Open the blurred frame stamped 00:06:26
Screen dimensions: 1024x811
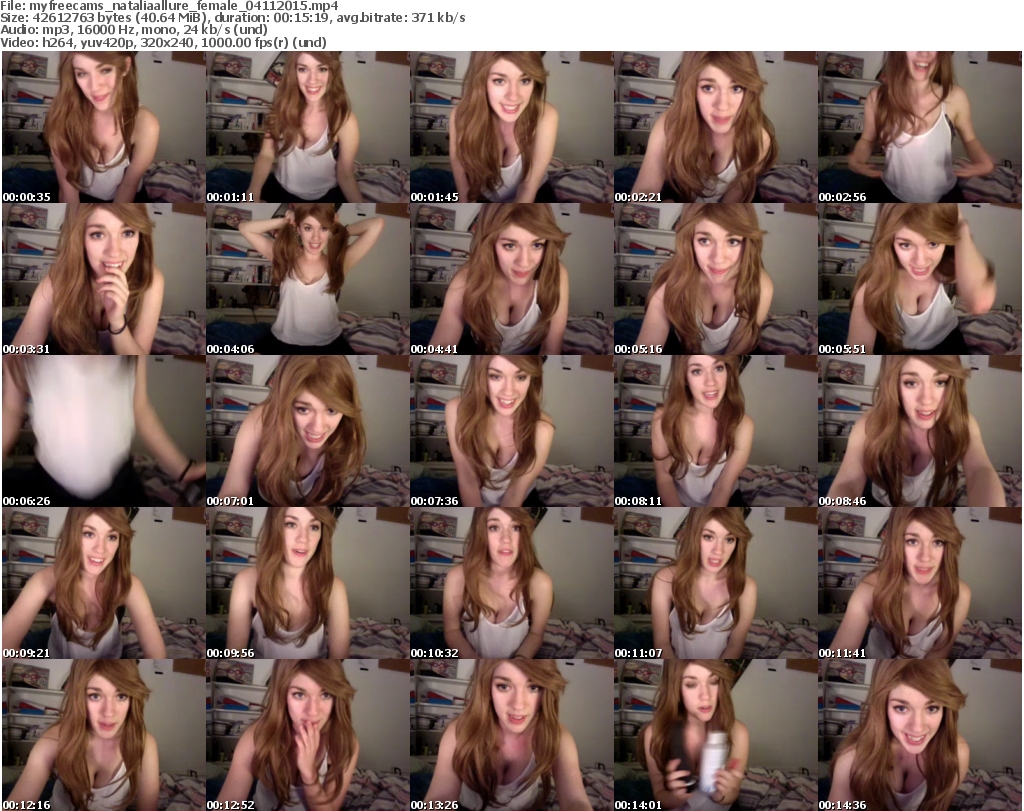point(104,431)
